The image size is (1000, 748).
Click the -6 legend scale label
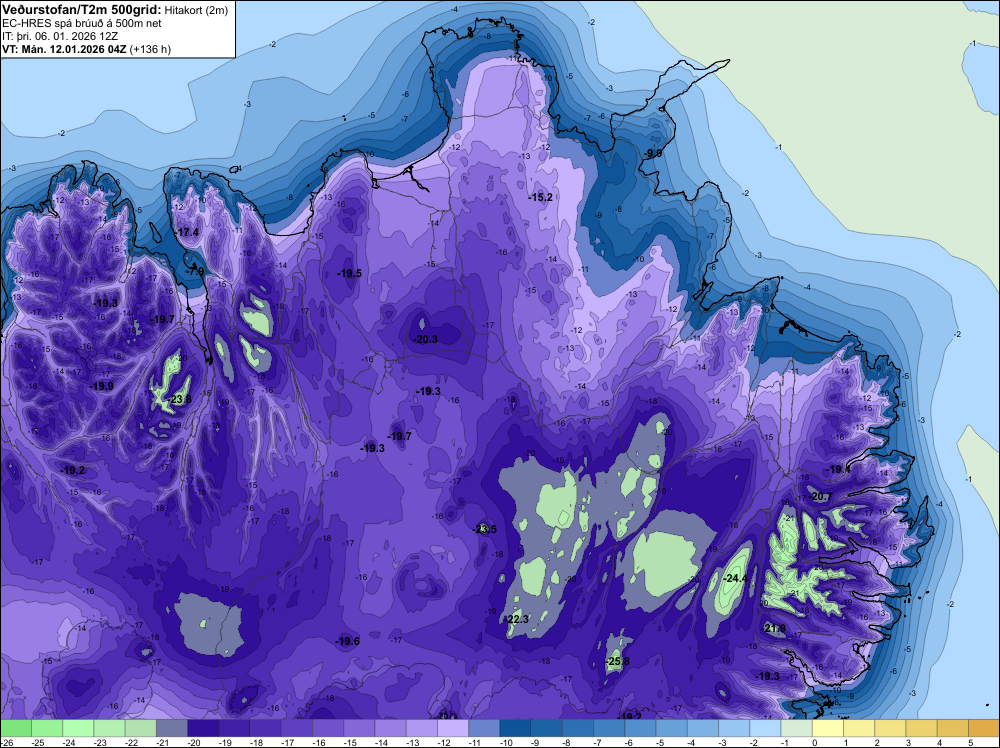(631, 742)
